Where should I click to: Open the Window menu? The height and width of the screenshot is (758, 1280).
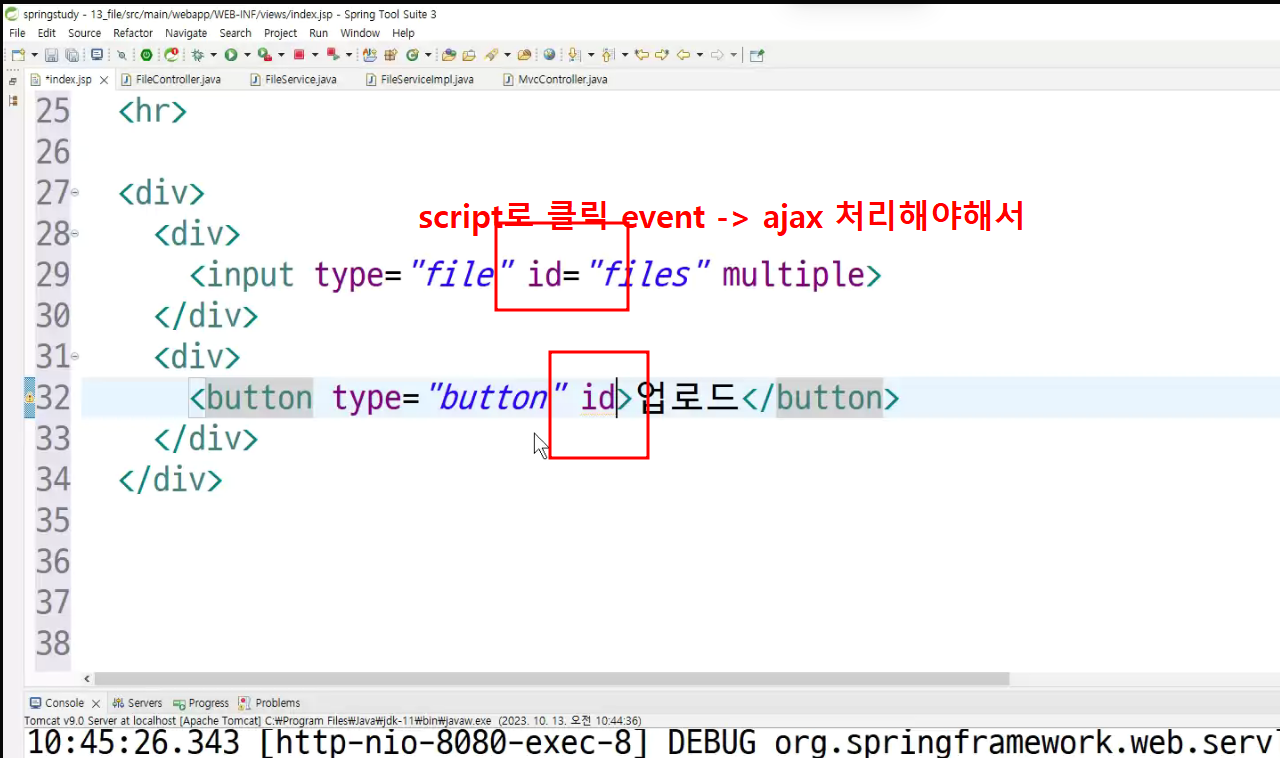(360, 33)
